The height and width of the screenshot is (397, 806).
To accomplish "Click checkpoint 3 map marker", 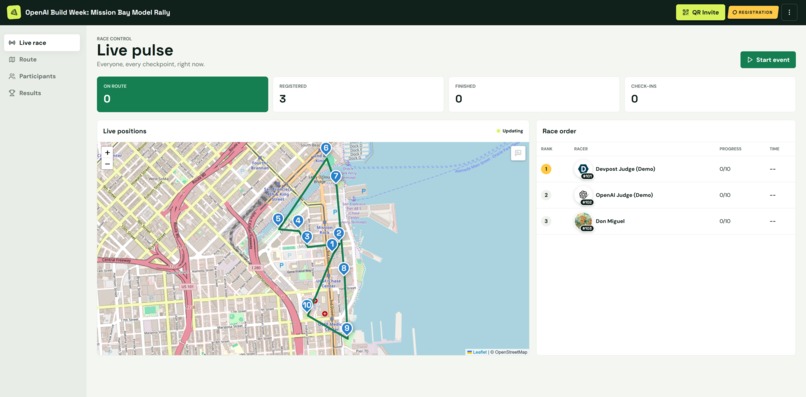I will pyautogui.click(x=307, y=238).
